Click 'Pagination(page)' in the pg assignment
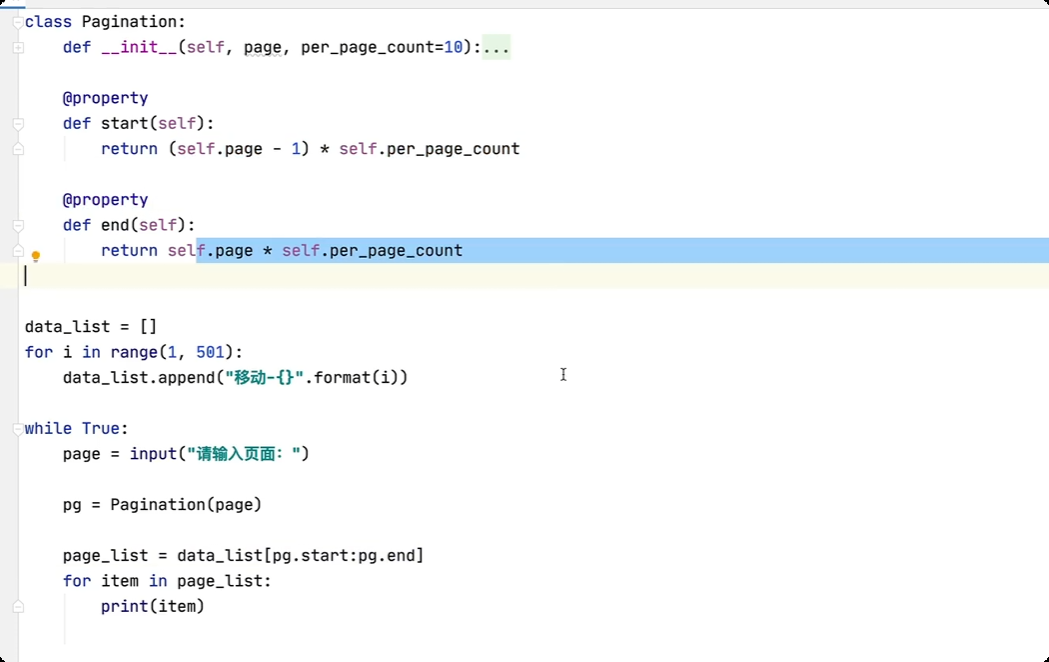The height and width of the screenshot is (662, 1049). pos(186,505)
